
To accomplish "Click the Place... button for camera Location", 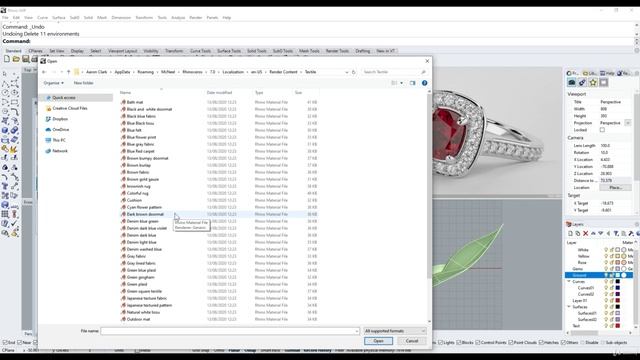I will (x=615, y=187).
